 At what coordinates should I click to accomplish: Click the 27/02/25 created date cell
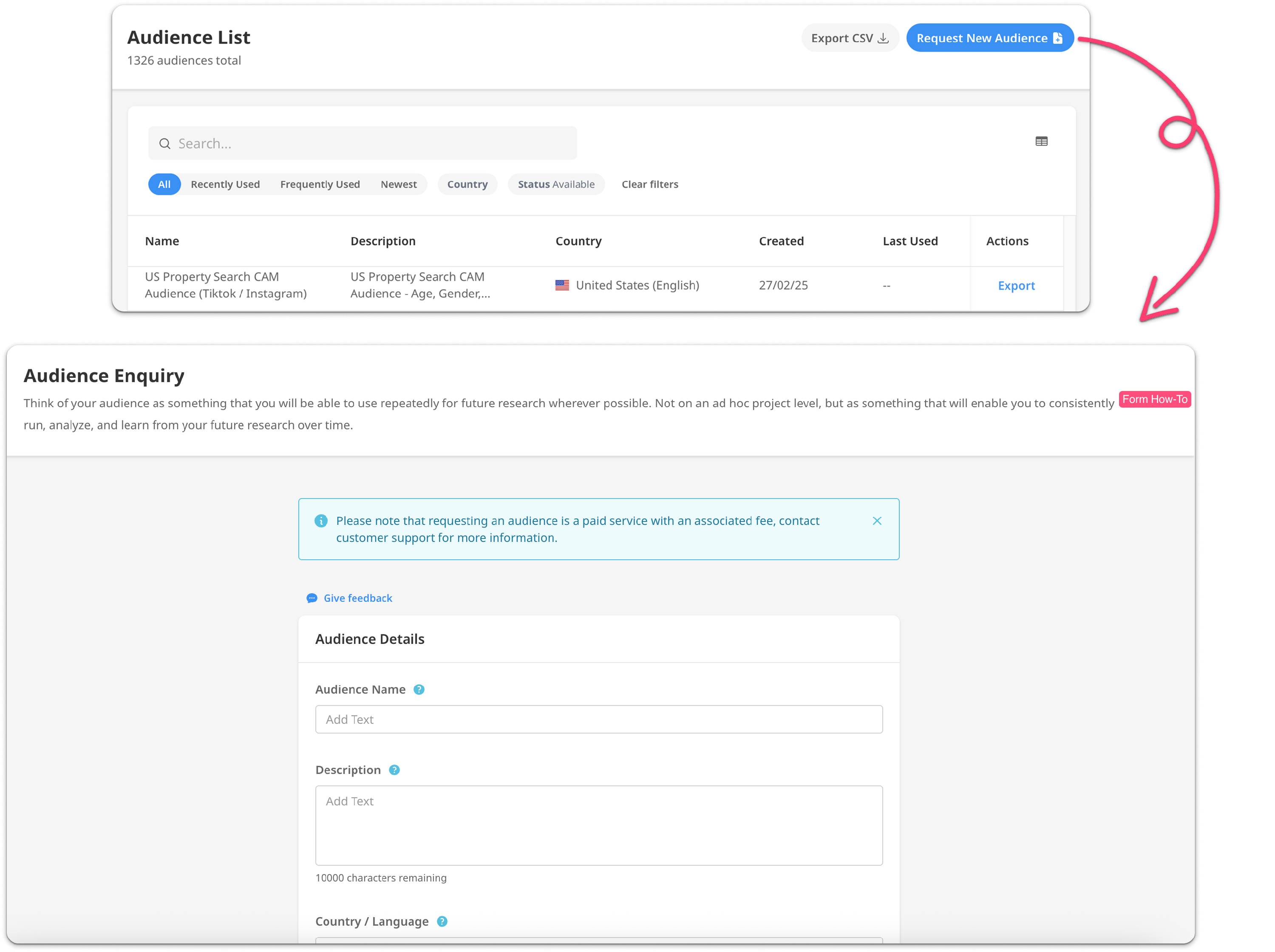783,285
